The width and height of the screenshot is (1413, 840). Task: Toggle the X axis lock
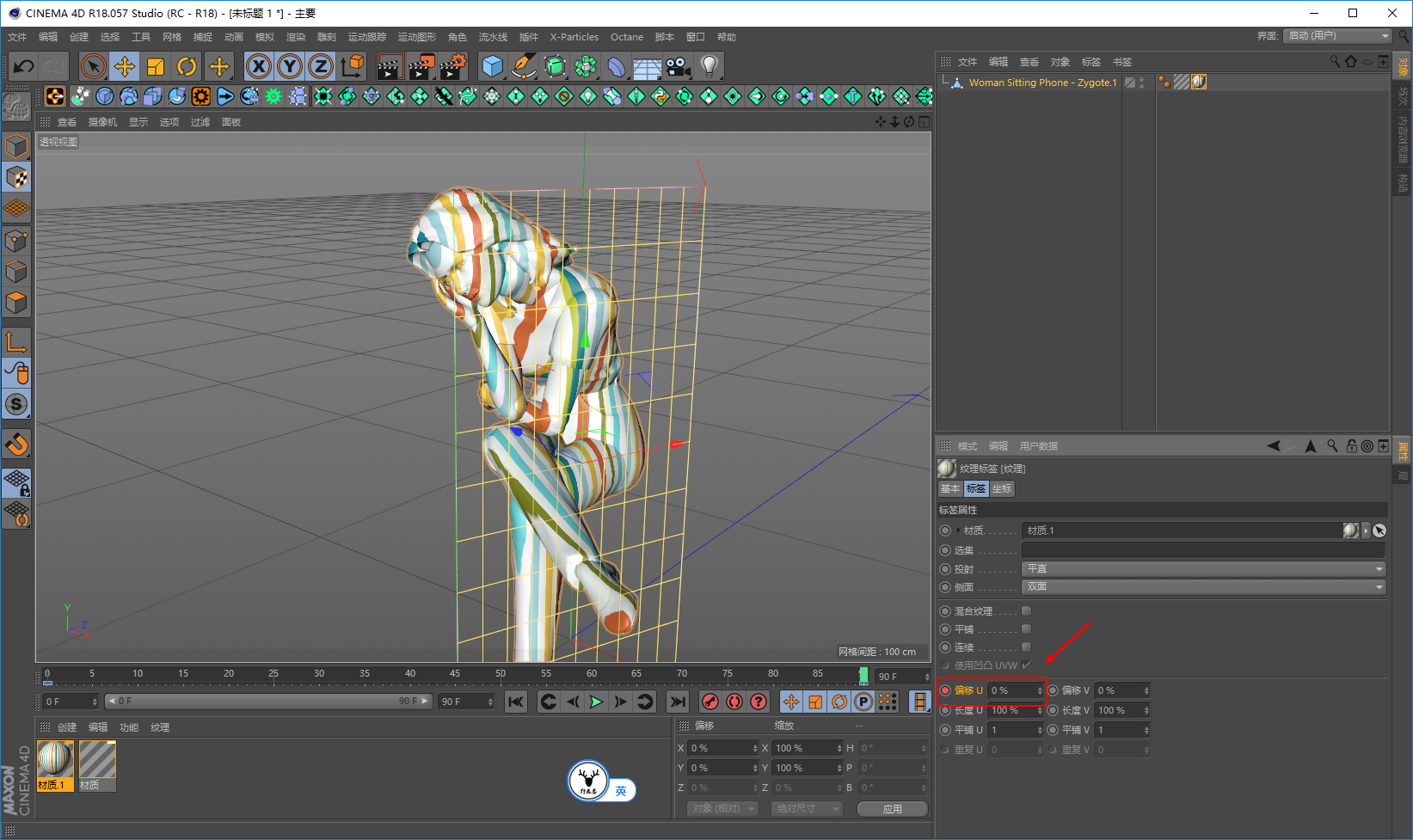click(x=258, y=66)
